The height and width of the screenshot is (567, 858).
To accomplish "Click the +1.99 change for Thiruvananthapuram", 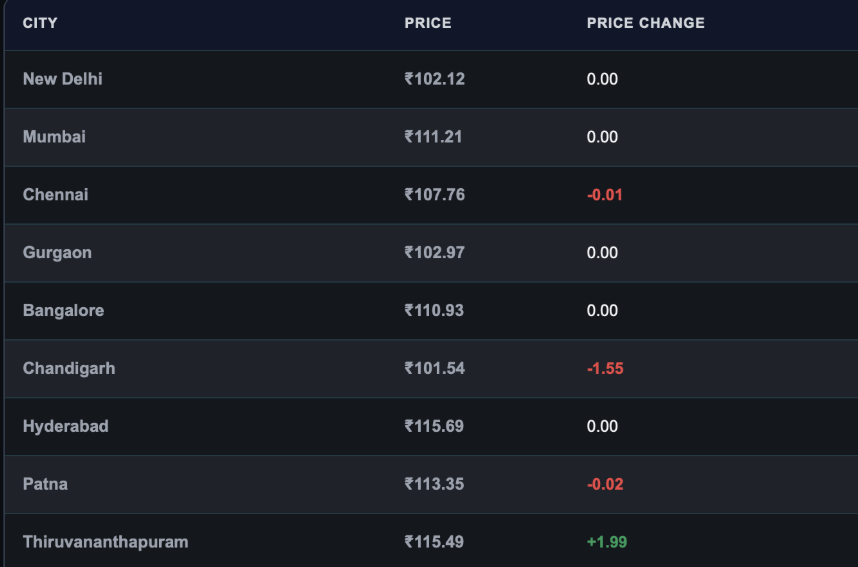I will pyautogui.click(x=607, y=542).
